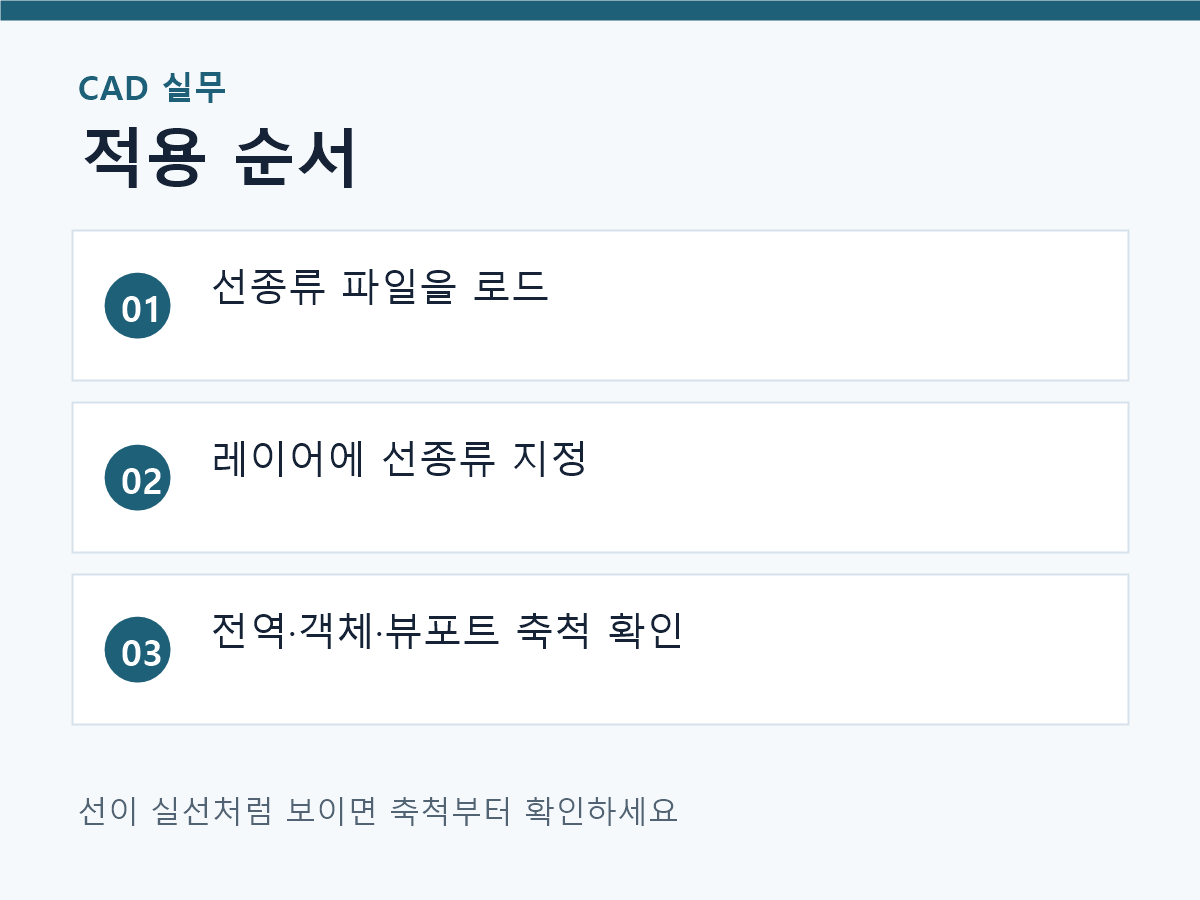Select the text 전역·객체·뷰포트 축척 확인

pos(448,630)
